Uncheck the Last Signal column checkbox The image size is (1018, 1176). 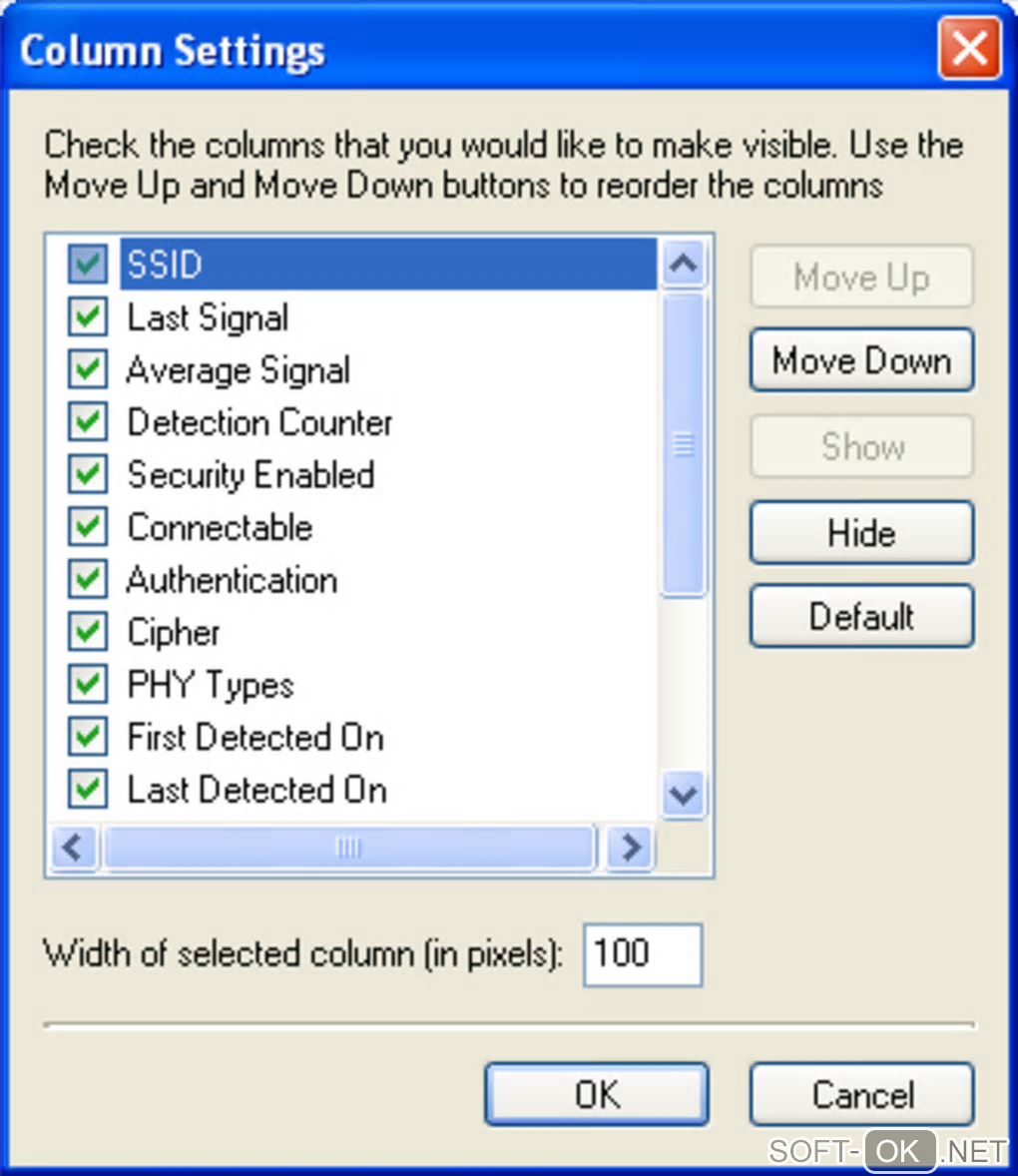[88, 317]
